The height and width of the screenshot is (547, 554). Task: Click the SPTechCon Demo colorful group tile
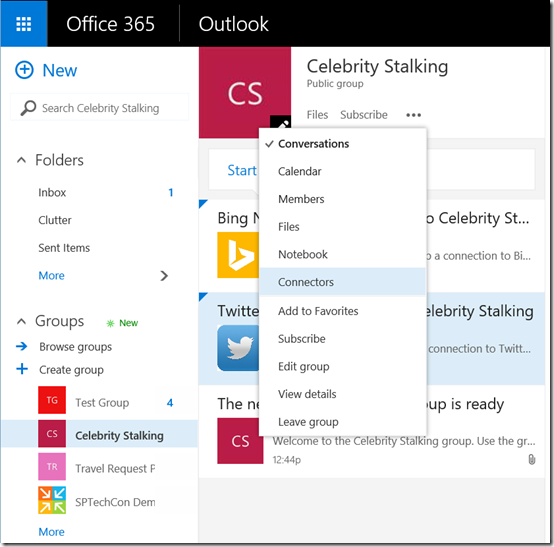(x=52, y=500)
